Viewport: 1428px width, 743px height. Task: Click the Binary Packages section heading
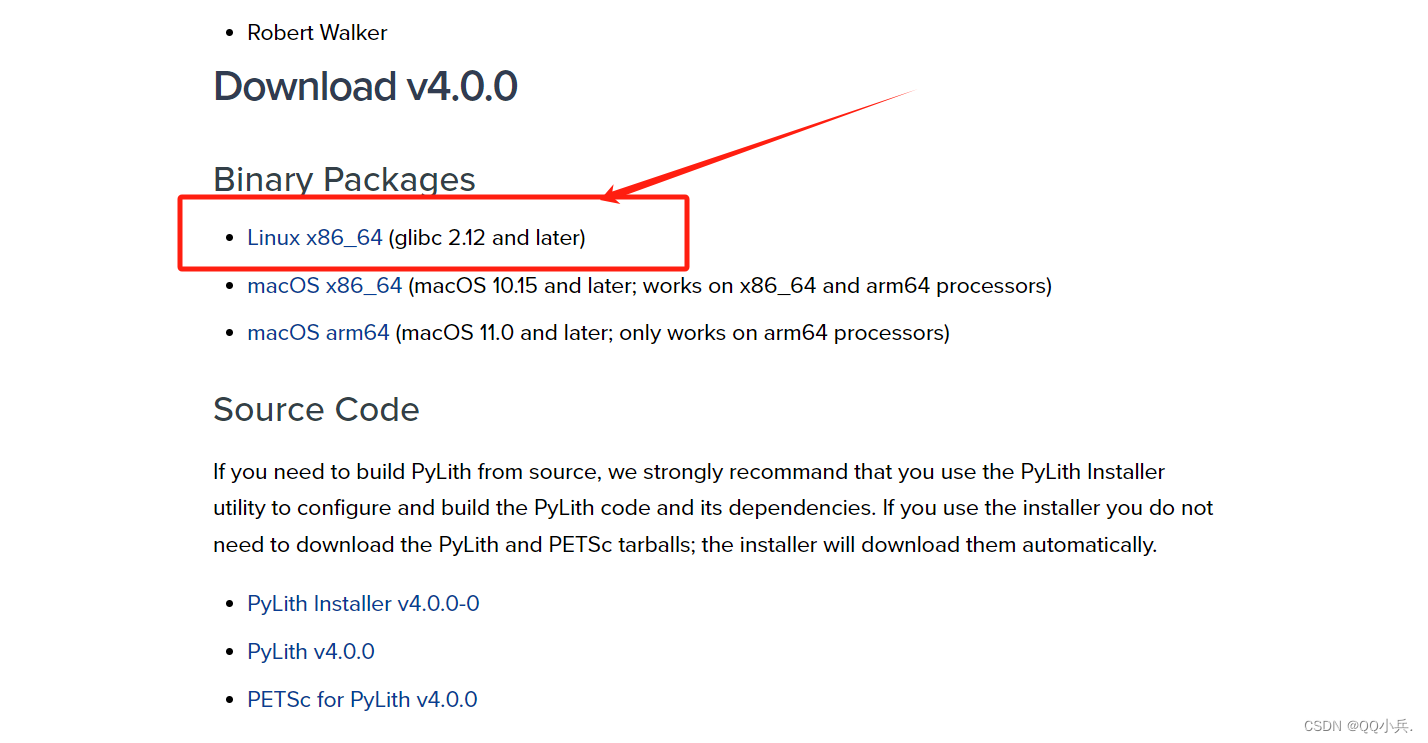point(344,179)
